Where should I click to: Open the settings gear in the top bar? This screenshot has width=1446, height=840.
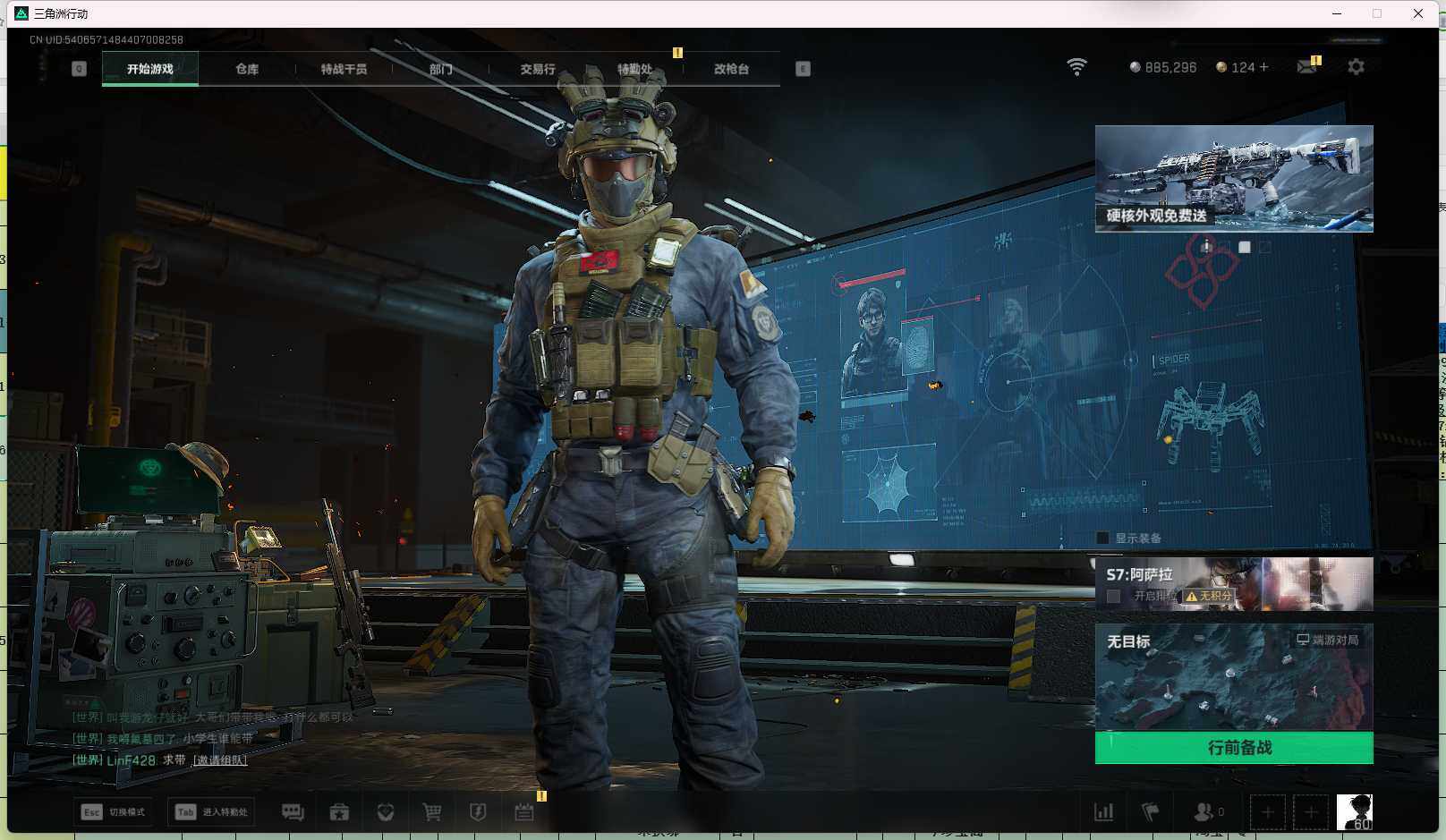(1356, 67)
